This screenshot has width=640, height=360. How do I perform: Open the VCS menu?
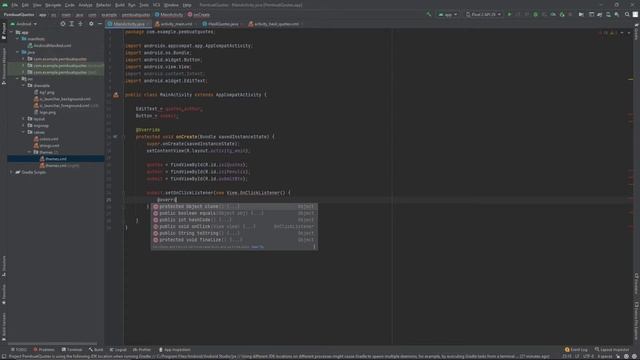pyautogui.click(x=156, y=5)
